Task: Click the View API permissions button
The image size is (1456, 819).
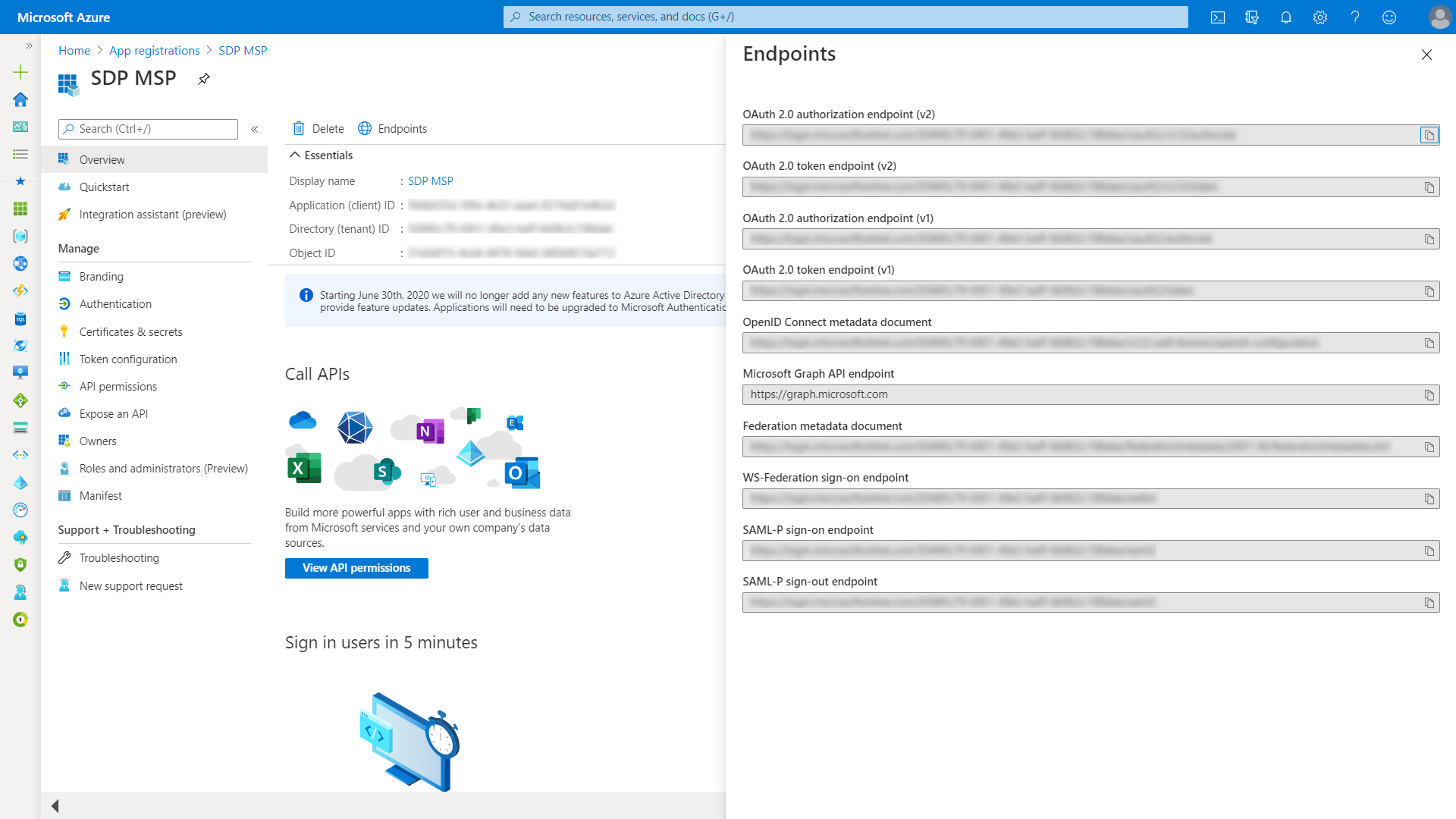Action: pyautogui.click(x=356, y=568)
